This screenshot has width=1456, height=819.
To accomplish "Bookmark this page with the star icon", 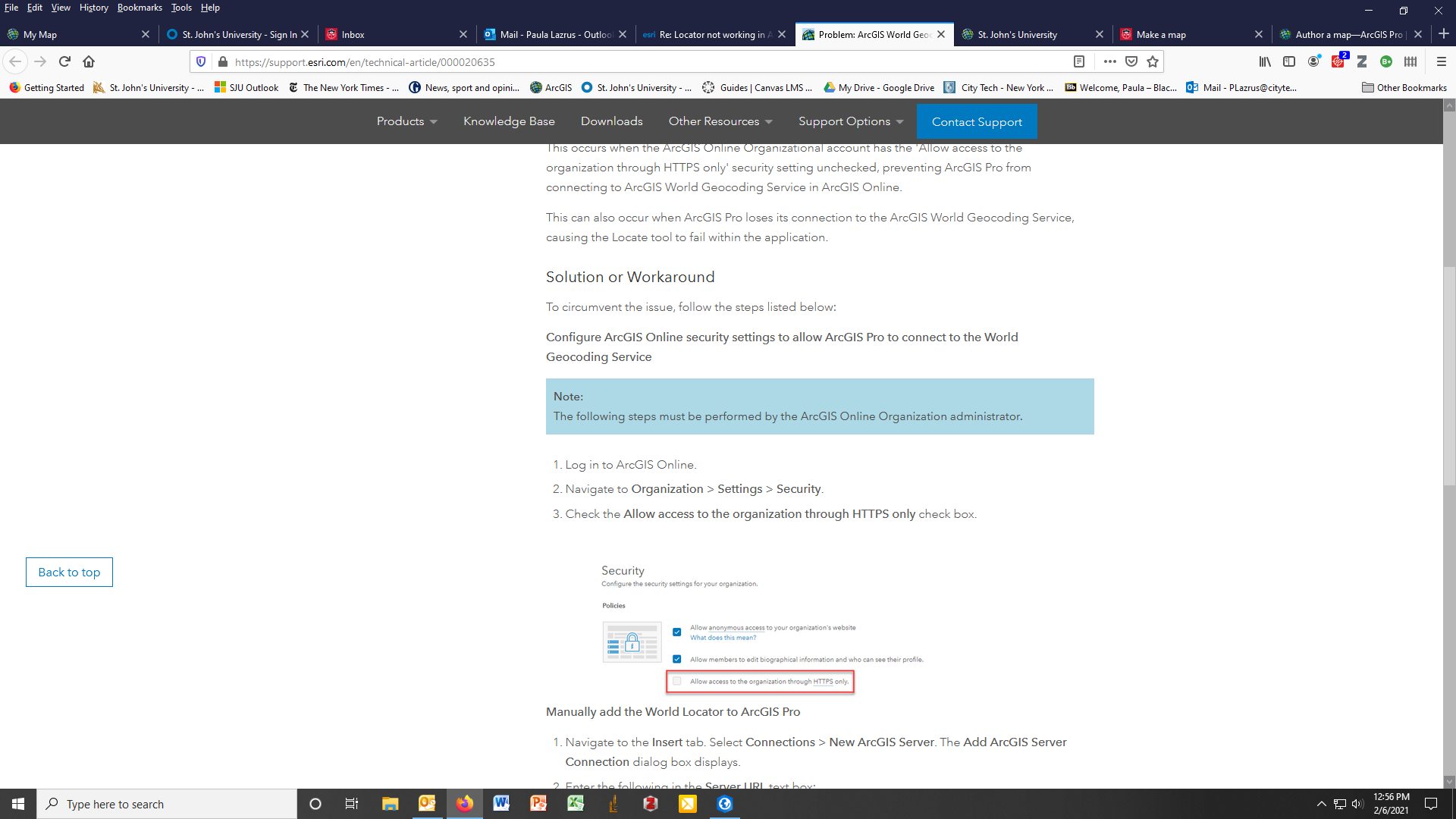I will [1153, 61].
